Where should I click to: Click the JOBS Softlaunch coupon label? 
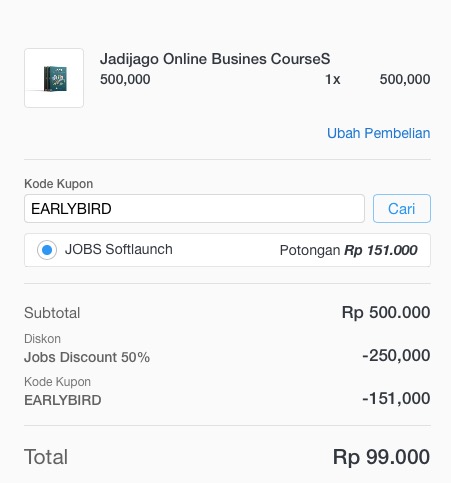pos(119,249)
